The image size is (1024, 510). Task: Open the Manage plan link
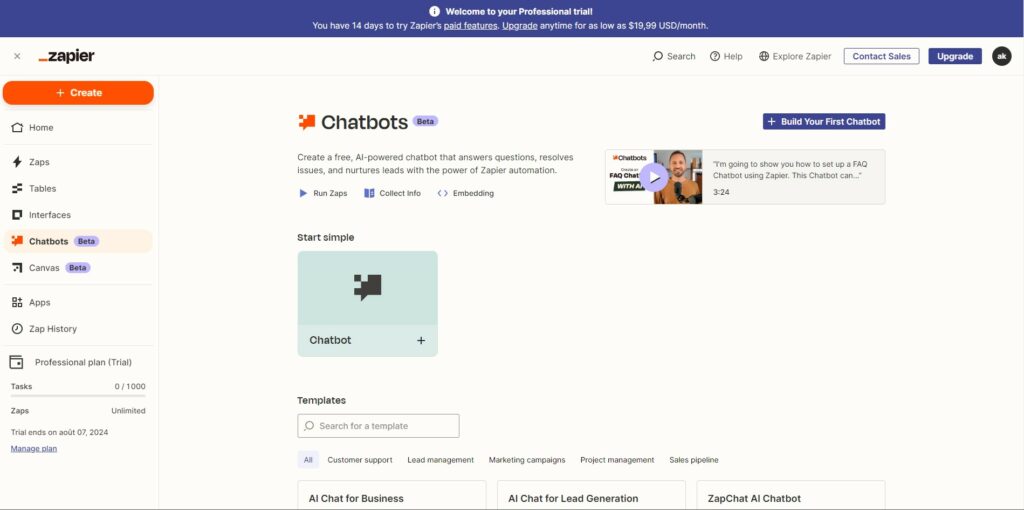[x=34, y=449]
